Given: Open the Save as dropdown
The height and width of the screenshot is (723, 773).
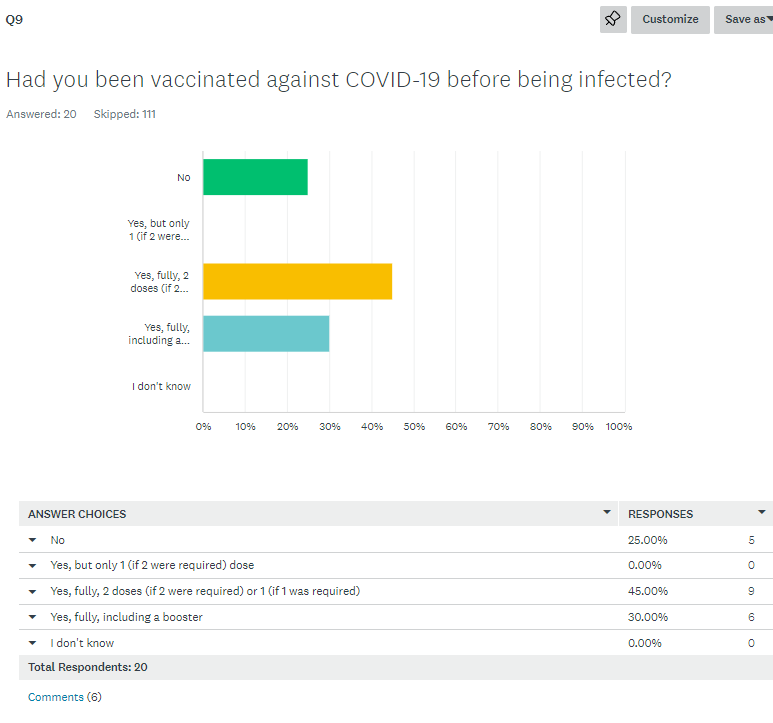Looking at the screenshot, I should [x=746, y=19].
